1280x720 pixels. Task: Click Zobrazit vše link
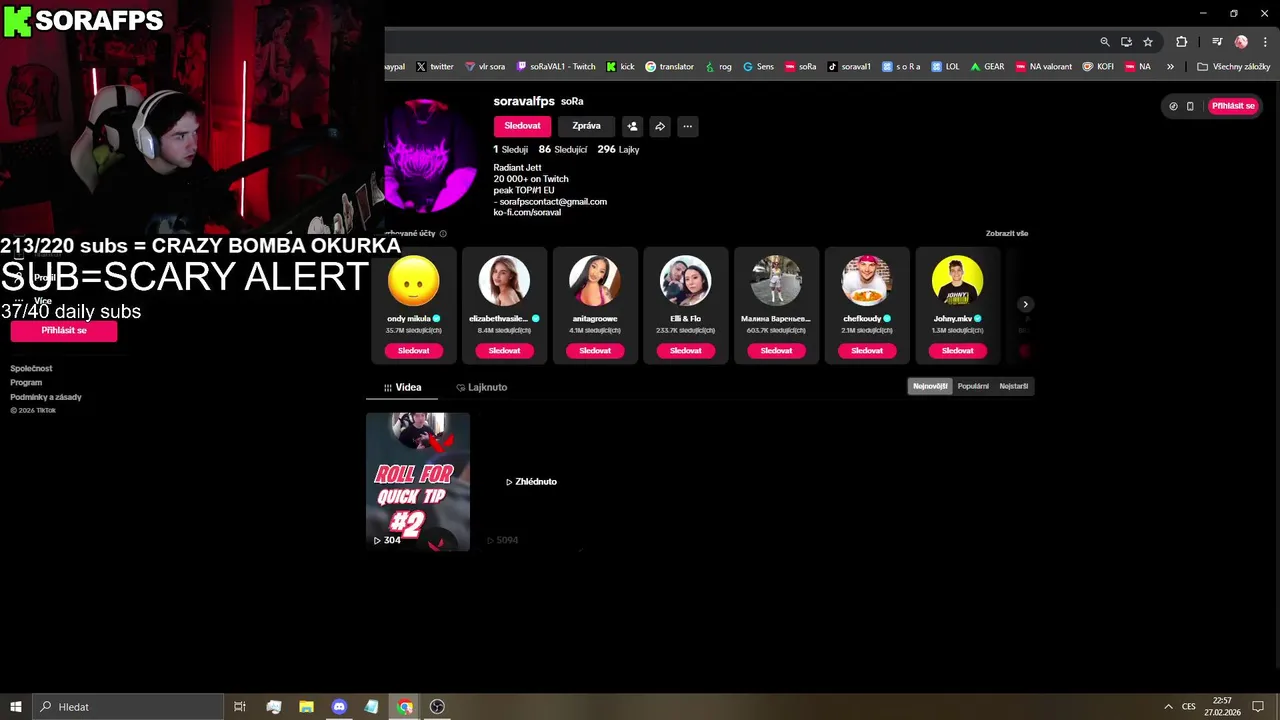1007,233
